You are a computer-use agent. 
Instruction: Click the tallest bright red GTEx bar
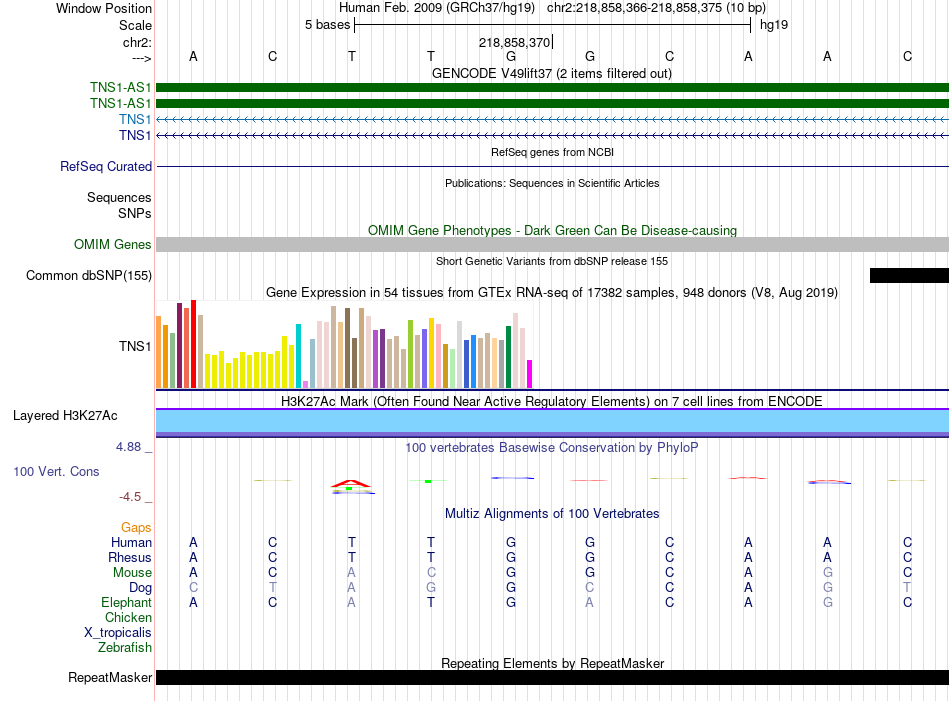click(x=193, y=344)
